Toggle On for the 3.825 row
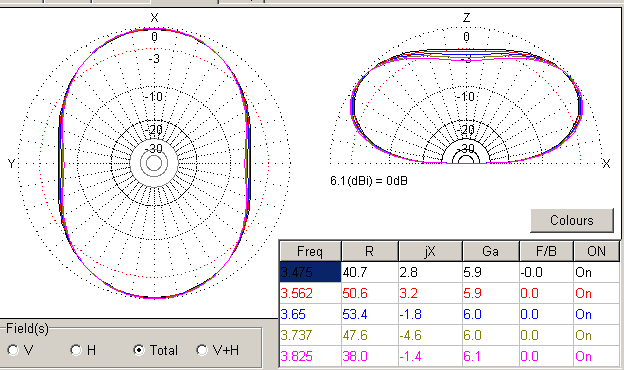The image size is (624, 370). (597, 356)
